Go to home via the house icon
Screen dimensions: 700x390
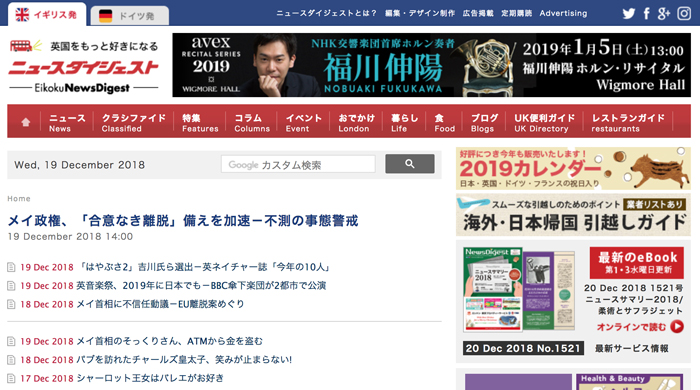[x=25, y=122]
